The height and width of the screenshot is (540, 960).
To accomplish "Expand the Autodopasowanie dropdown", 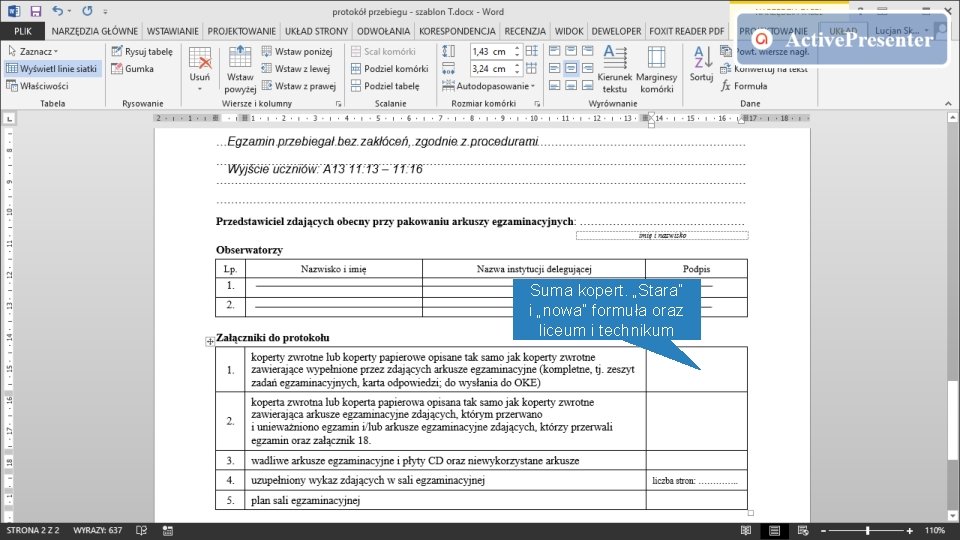I will 489,86.
